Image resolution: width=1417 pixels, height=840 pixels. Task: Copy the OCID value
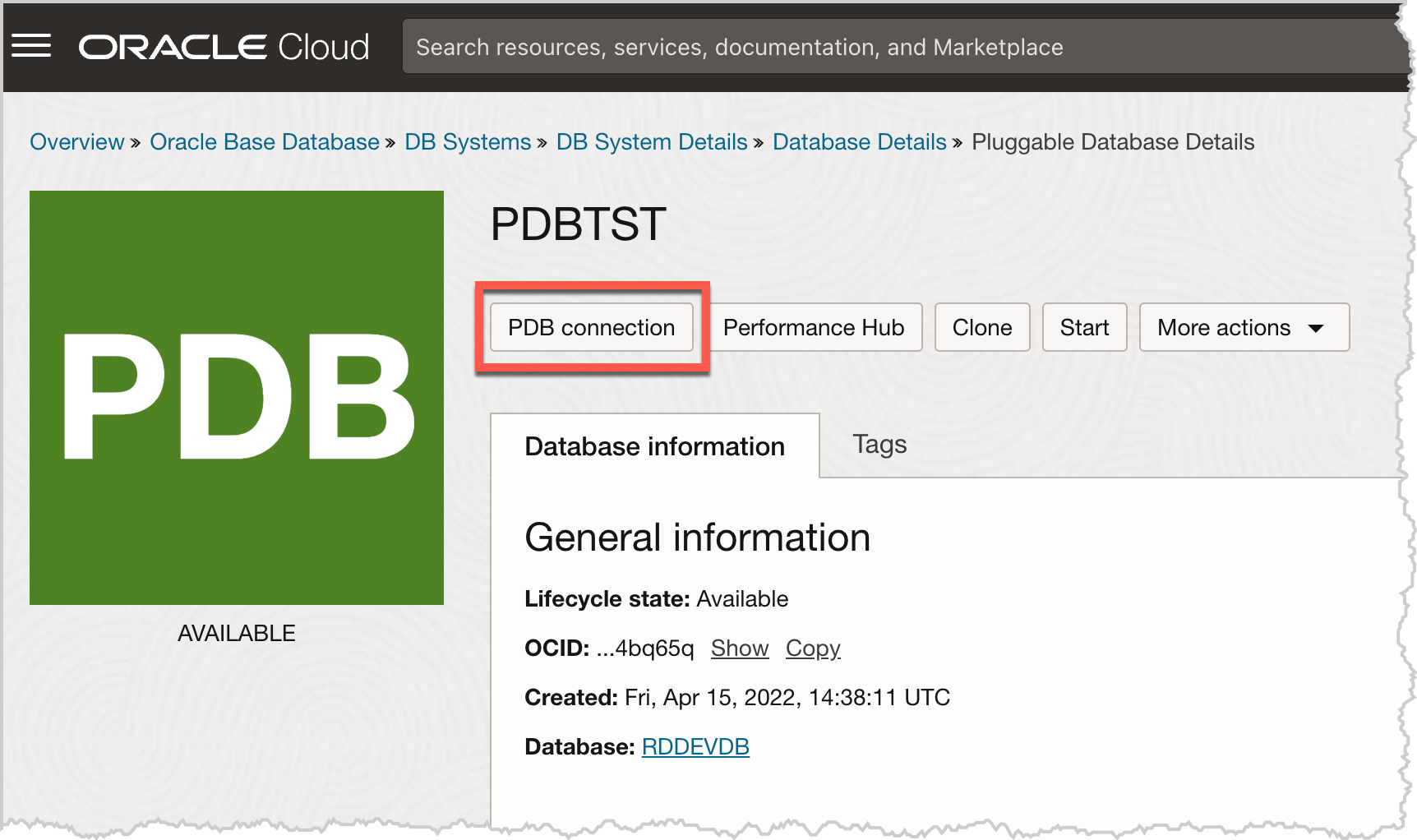coord(813,648)
